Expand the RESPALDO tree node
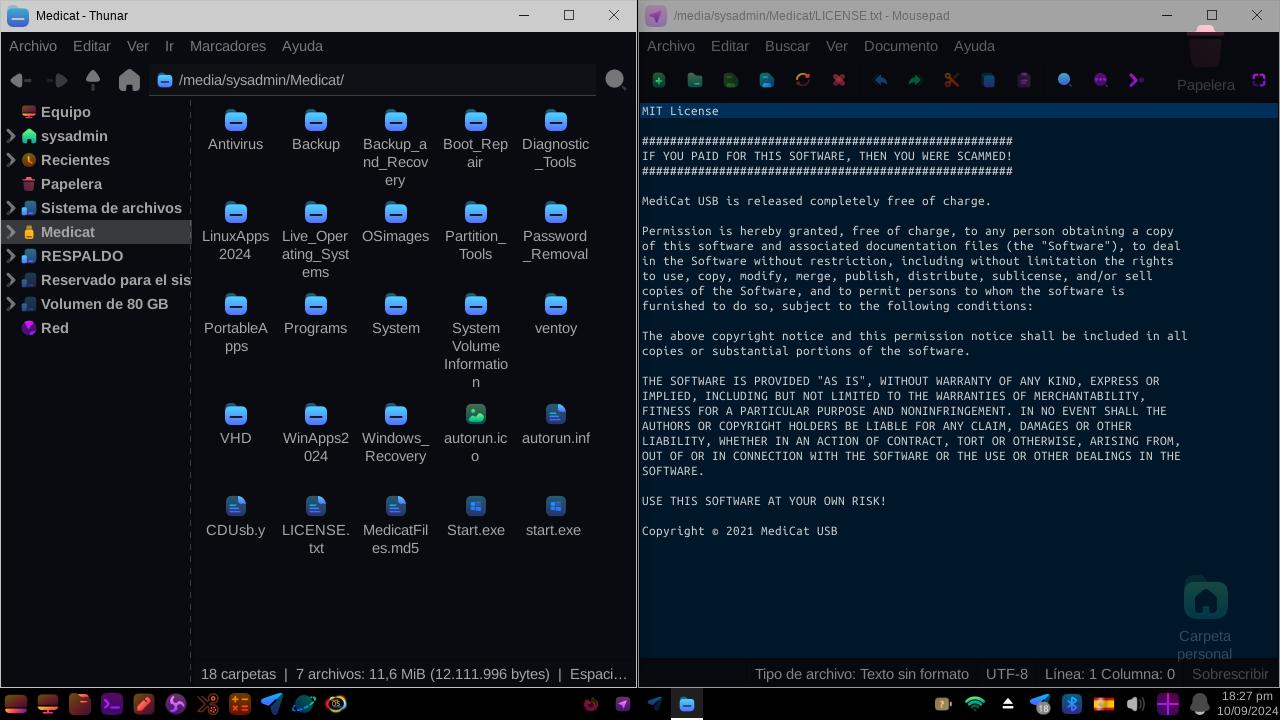1280x720 pixels. pyautogui.click(x=11, y=256)
